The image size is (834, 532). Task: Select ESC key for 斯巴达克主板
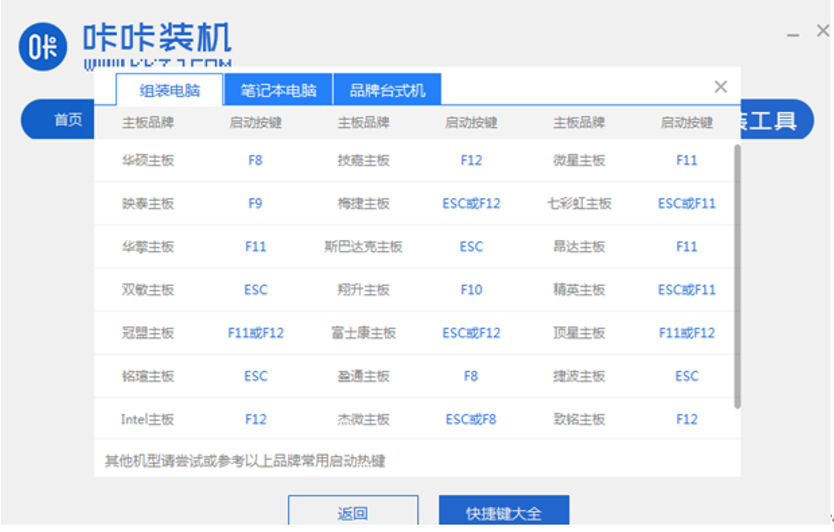pyautogui.click(x=471, y=246)
